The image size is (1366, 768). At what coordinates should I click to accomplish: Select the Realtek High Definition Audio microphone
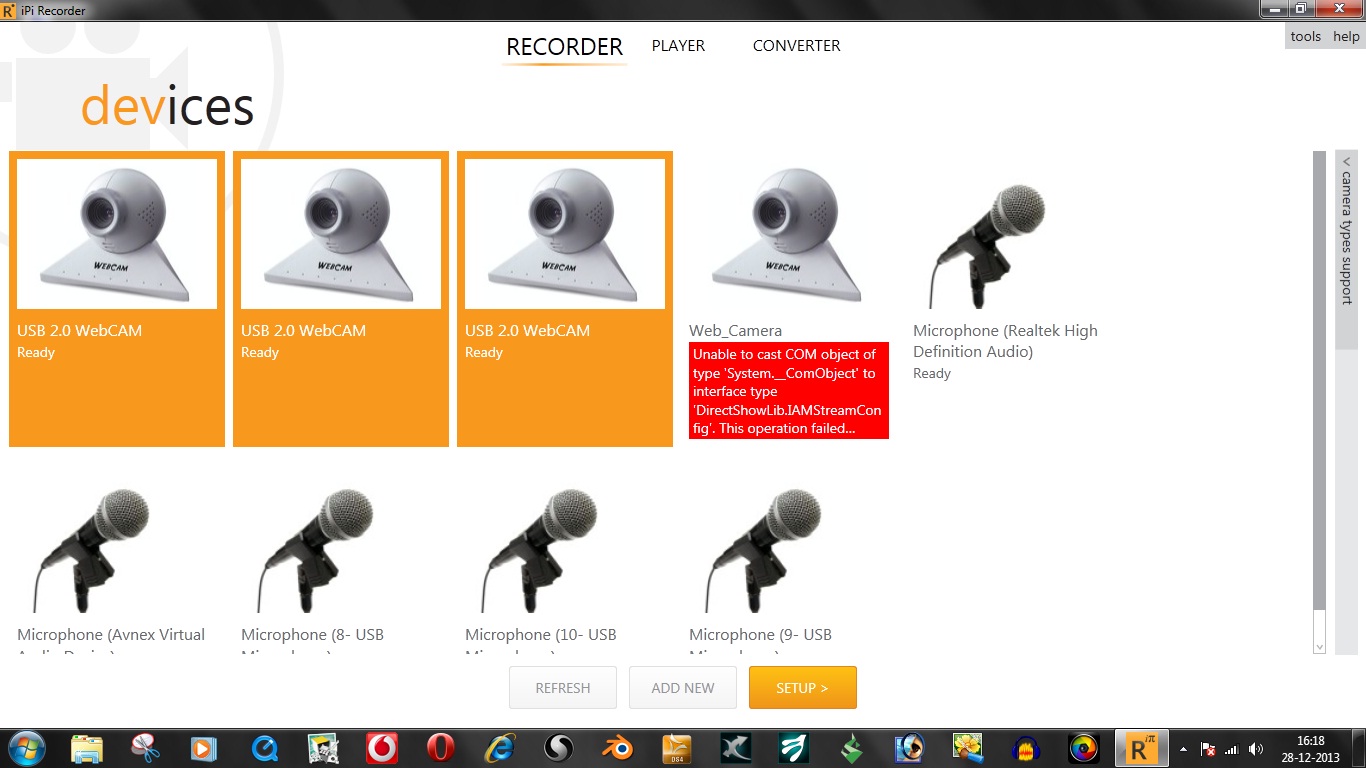tap(1013, 299)
